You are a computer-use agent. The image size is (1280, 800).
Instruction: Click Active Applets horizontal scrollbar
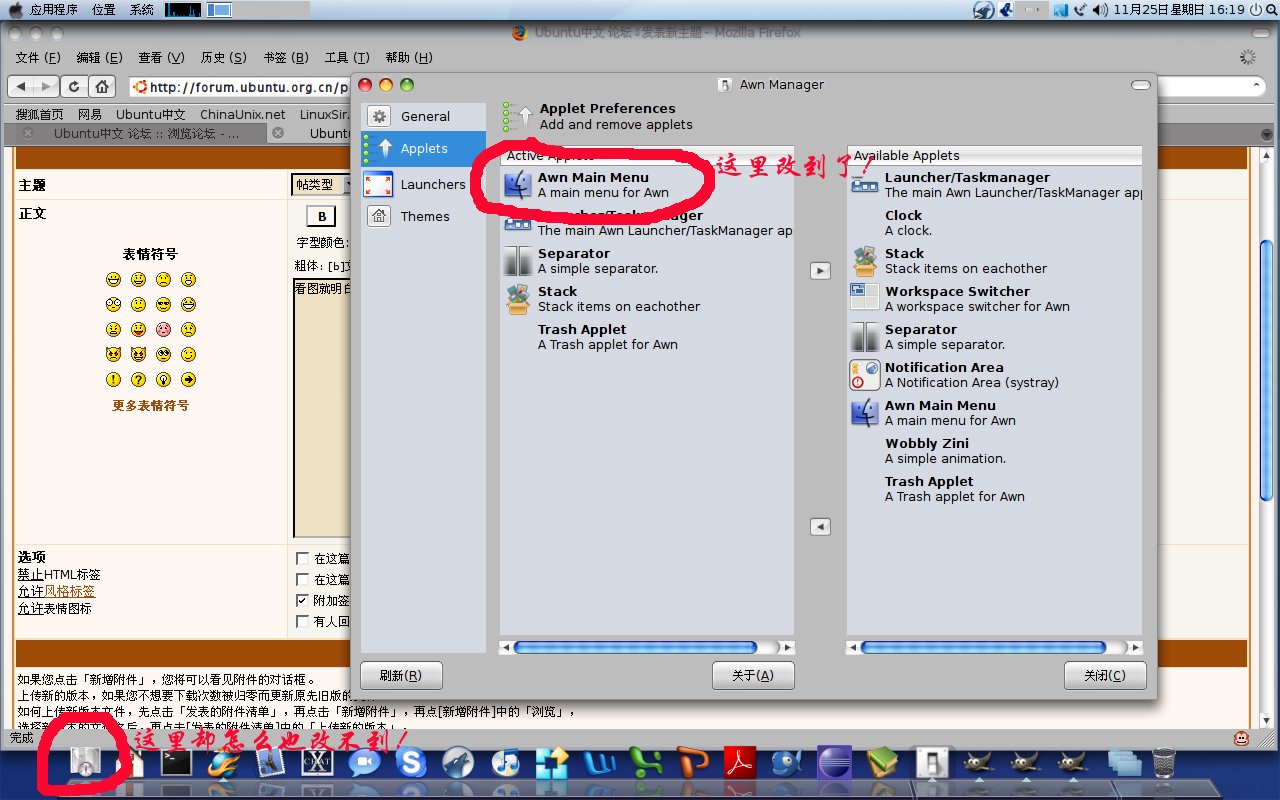[x=647, y=647]
